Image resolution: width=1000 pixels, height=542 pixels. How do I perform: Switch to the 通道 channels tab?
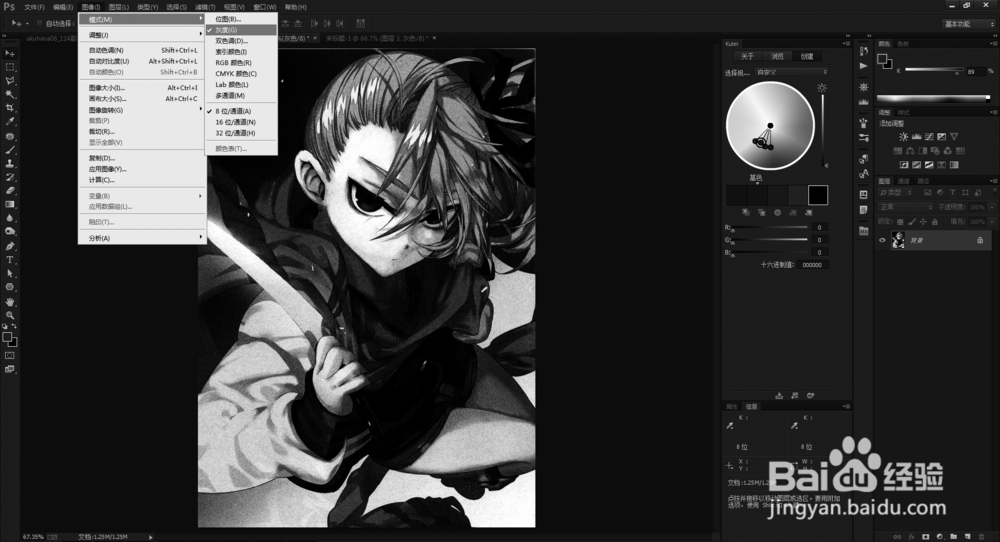[904, 181]
